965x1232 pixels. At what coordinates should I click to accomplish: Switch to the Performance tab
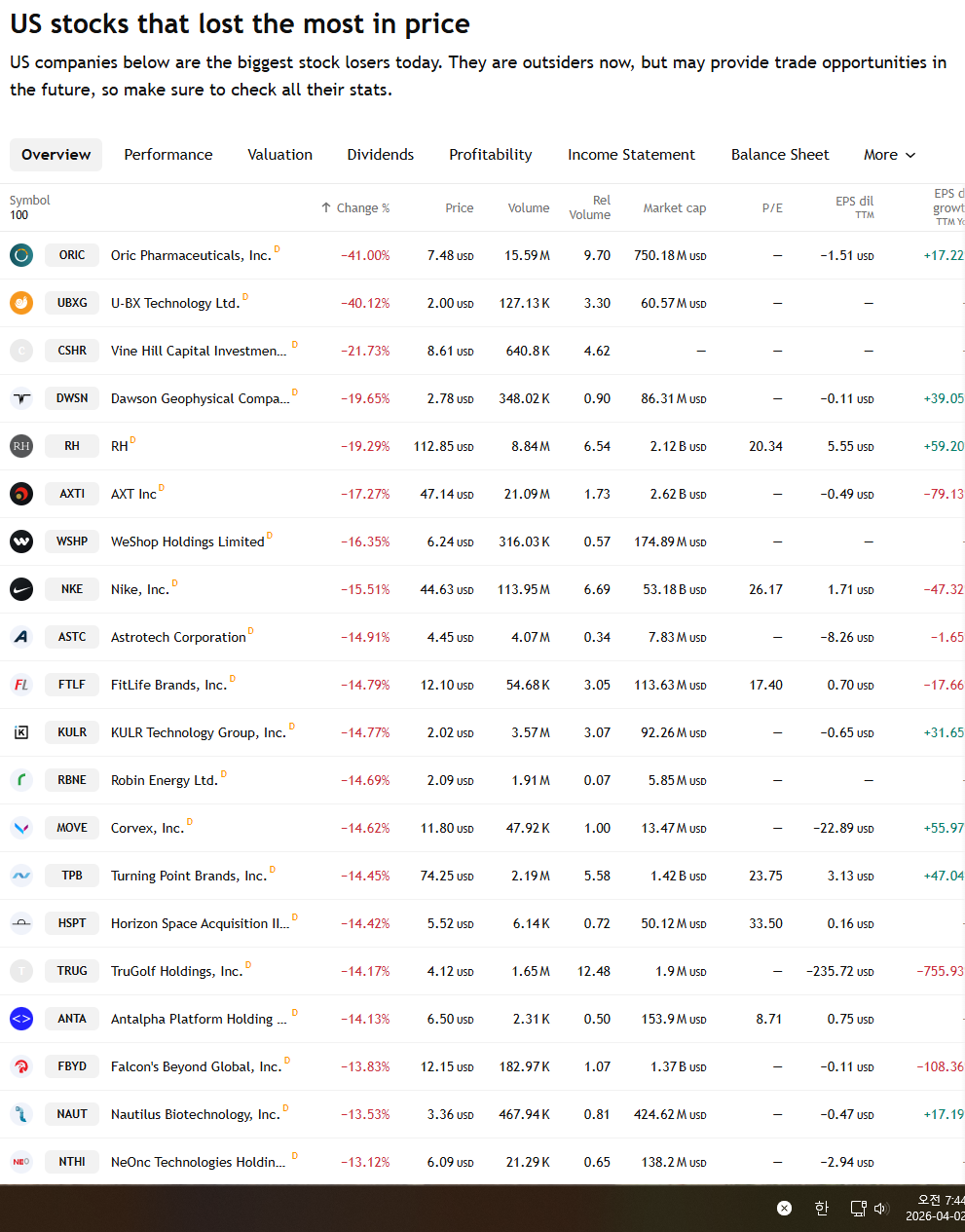click(168, 155)
